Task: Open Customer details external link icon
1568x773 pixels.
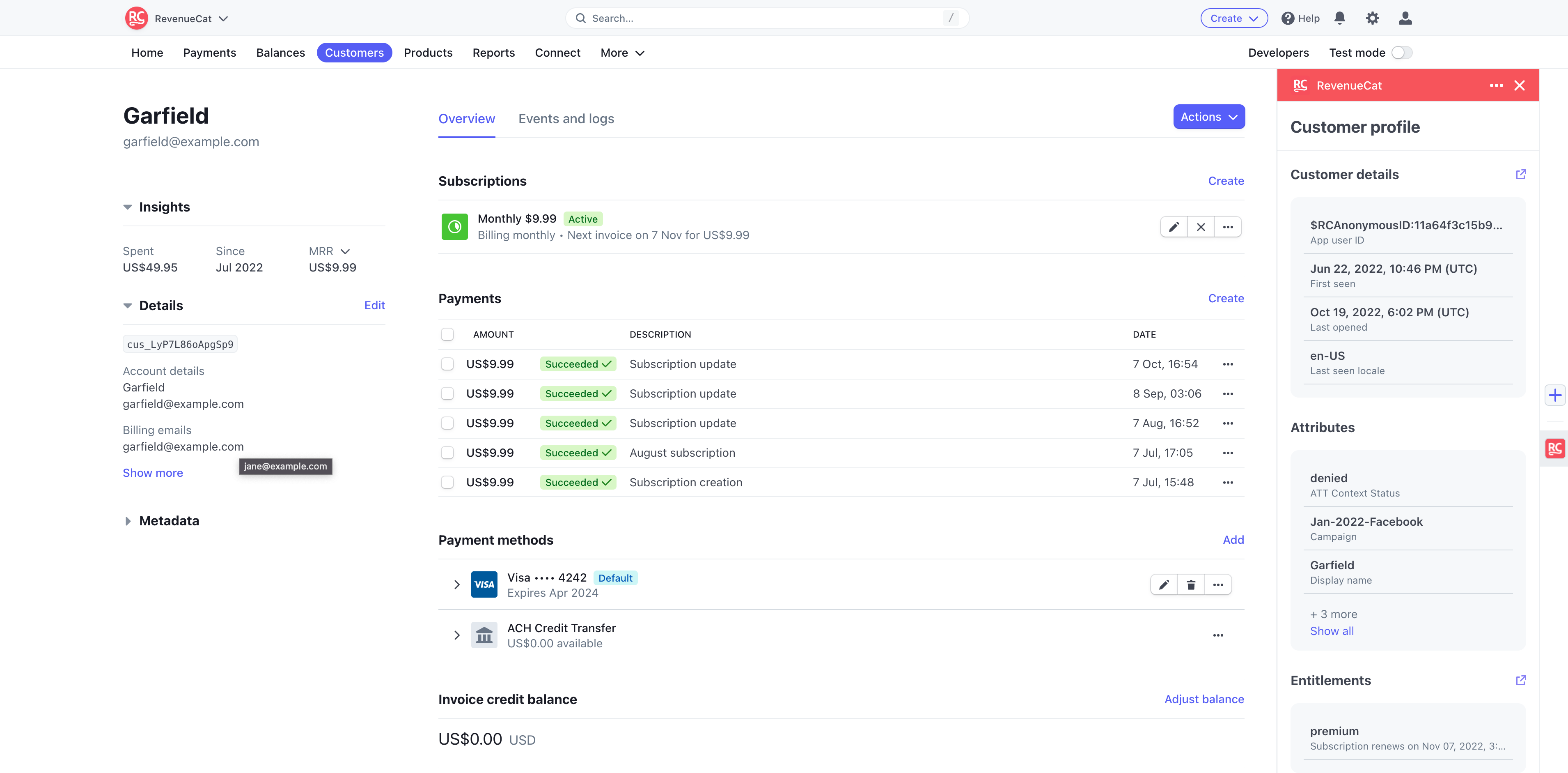Action: [1520, 174]
